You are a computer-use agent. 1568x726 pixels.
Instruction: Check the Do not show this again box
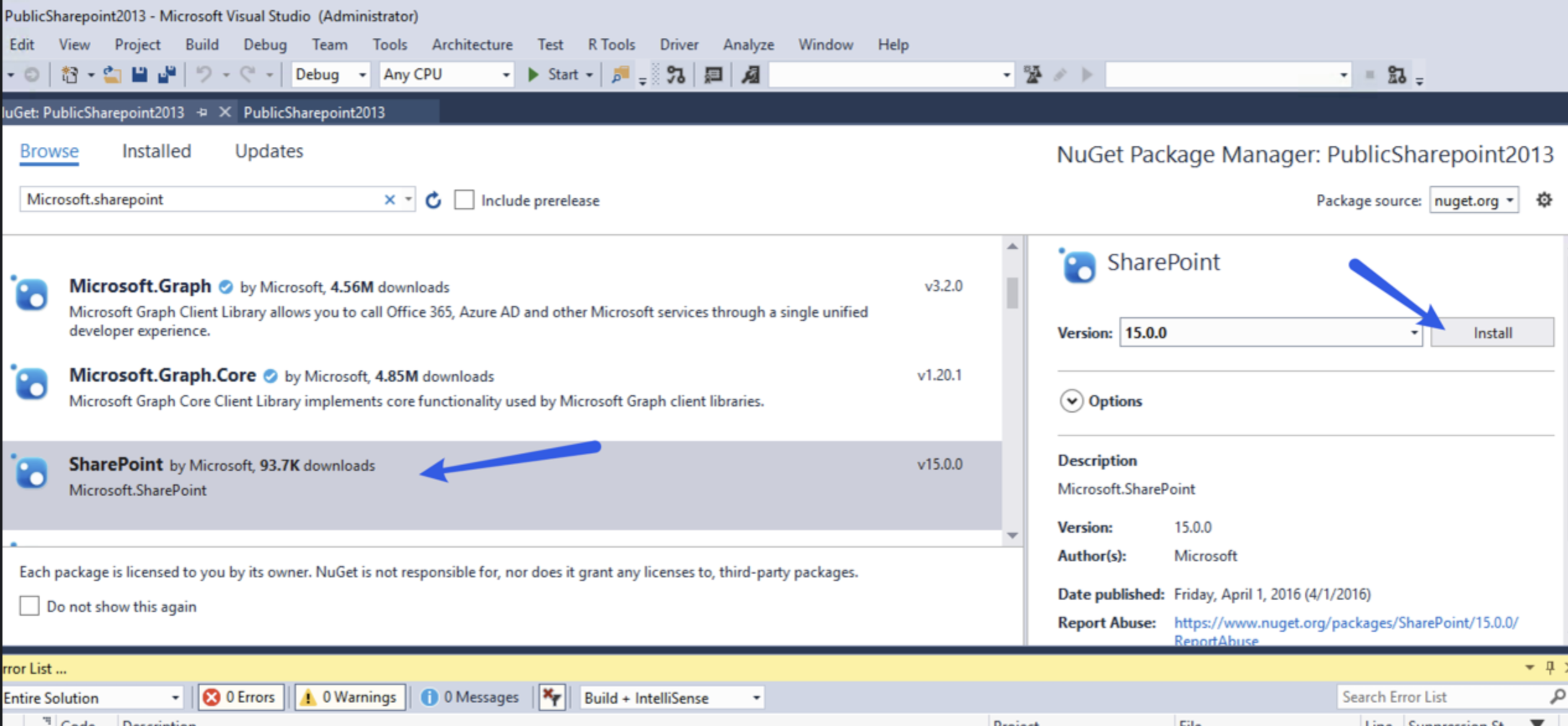coord(29,606)
